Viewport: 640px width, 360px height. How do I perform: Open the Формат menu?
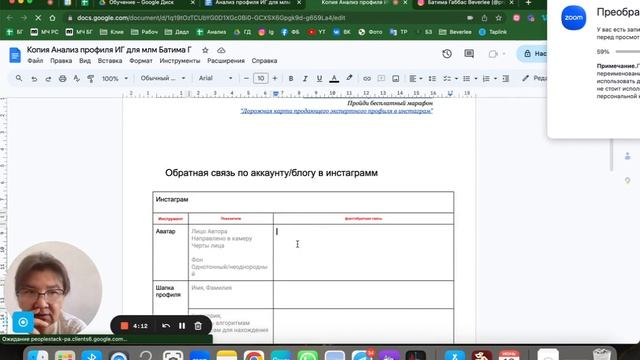tap(141, 61)
